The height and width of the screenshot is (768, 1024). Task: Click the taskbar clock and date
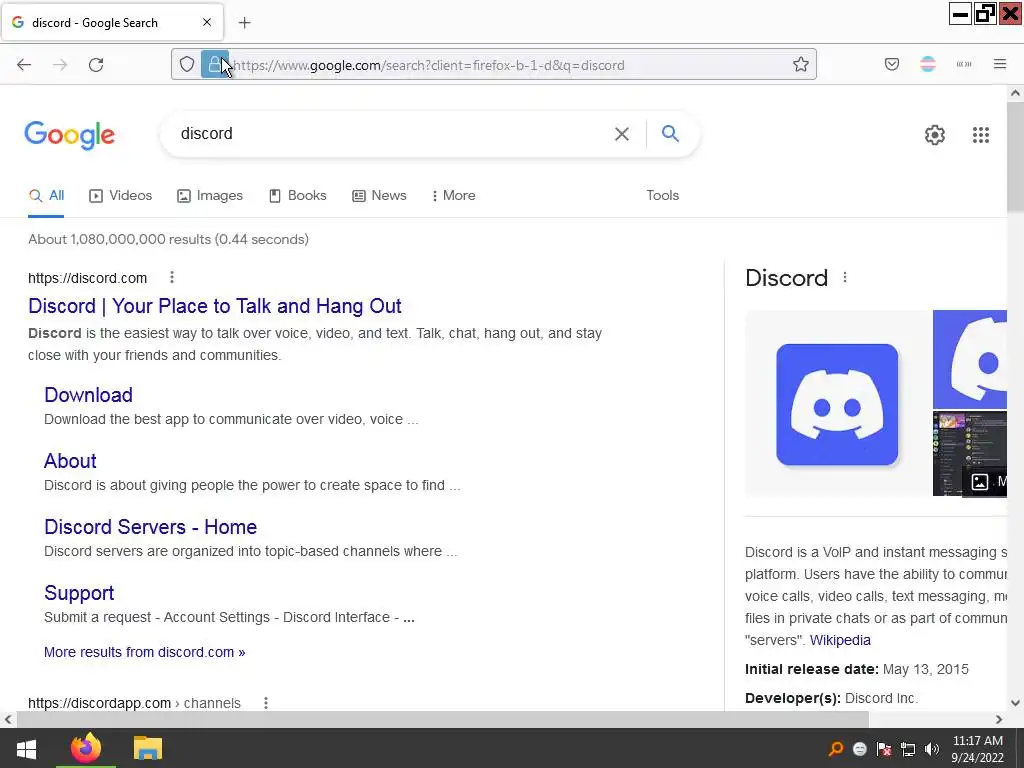click(978, 749)
